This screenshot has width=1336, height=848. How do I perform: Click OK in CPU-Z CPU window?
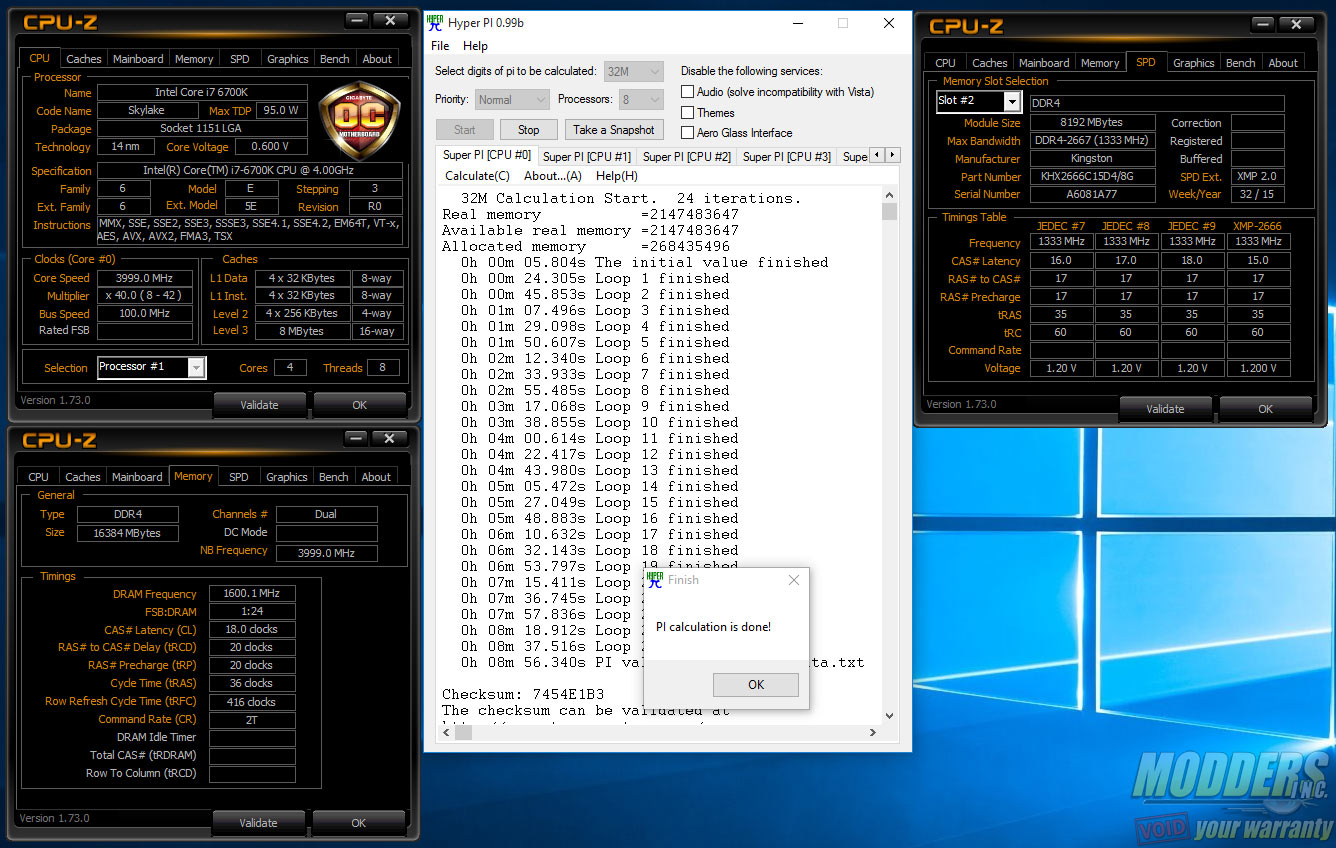point(359,405)
